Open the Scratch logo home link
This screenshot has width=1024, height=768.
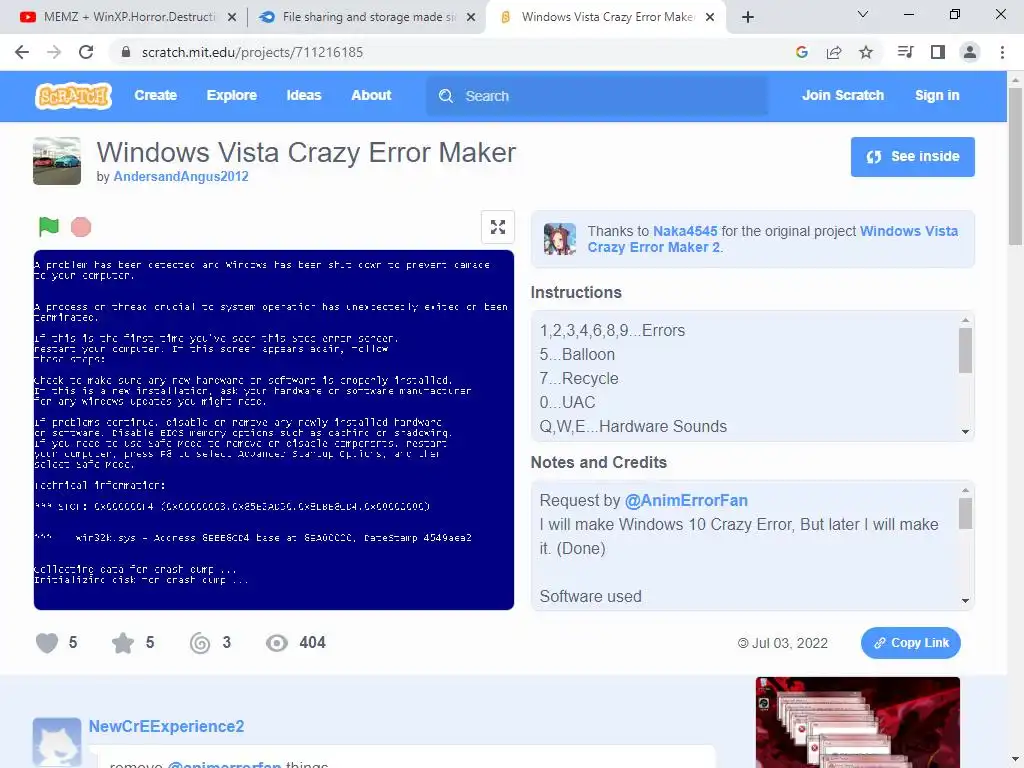73,96
